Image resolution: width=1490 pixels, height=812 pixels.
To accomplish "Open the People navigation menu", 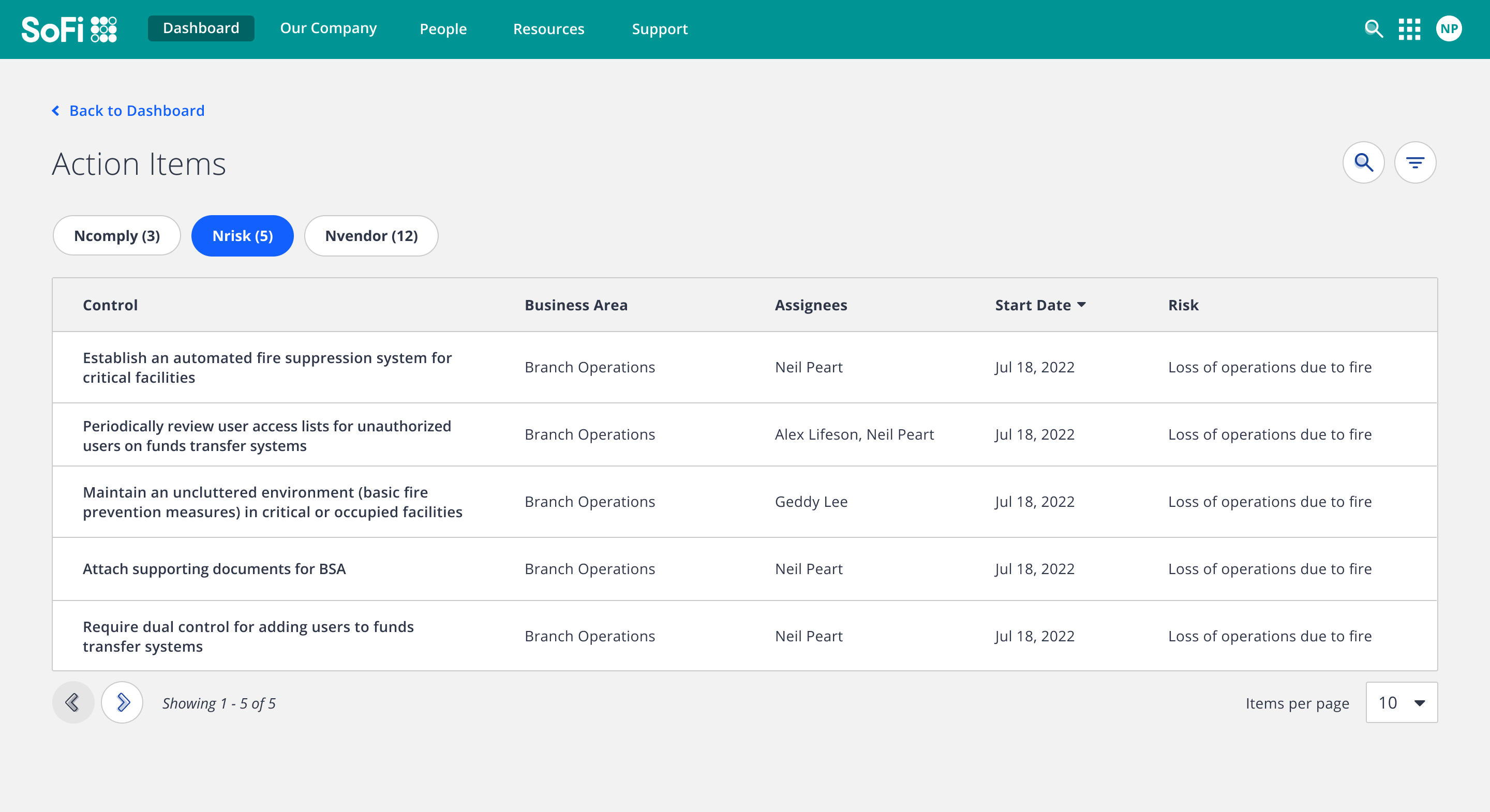I will [x=443, y=29].
